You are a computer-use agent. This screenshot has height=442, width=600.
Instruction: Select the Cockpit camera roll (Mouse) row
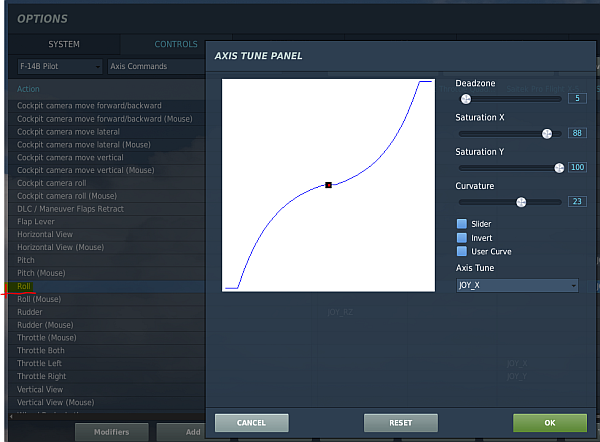(x=107, y=196)
